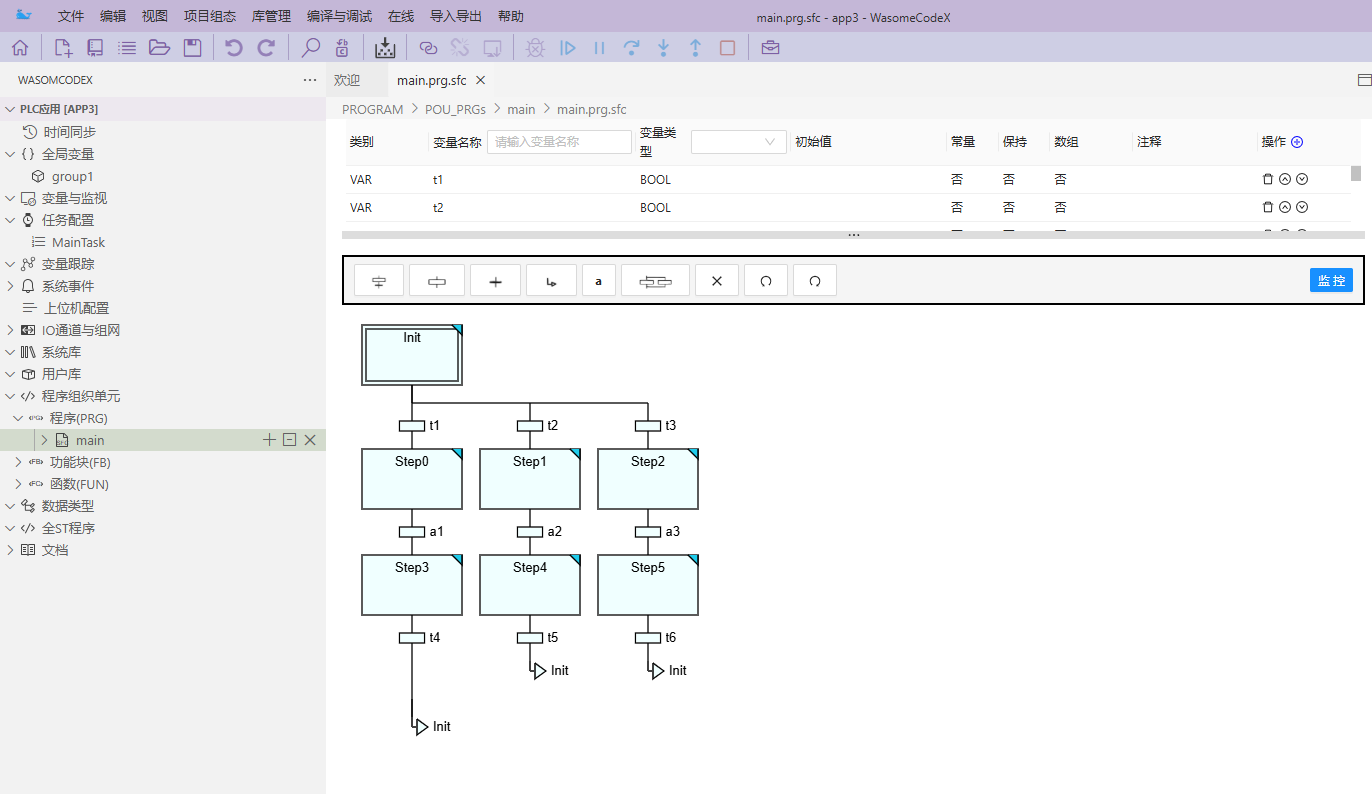Move variable t2 up
The height and width of the screenshot is (794, 1372).
(1285, 208)
